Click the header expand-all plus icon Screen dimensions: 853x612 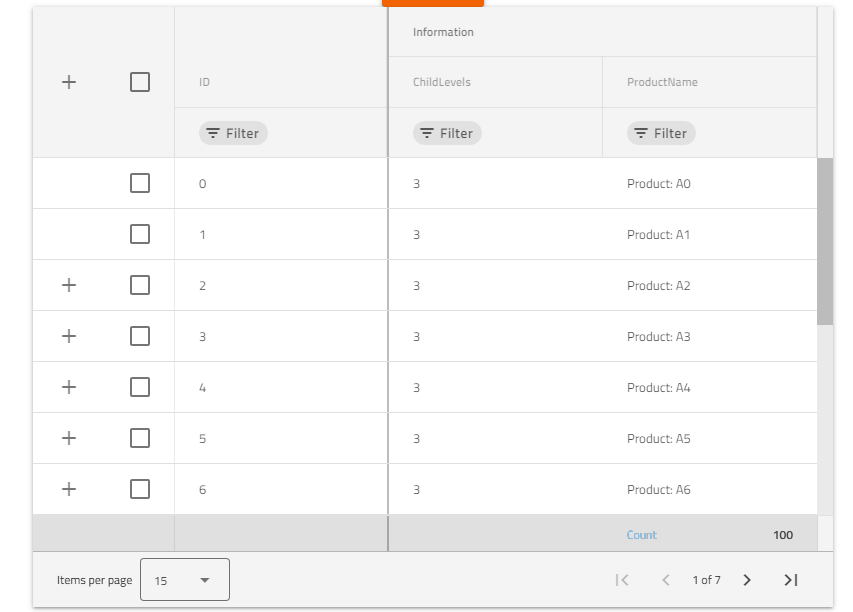(x=69, y=82)
